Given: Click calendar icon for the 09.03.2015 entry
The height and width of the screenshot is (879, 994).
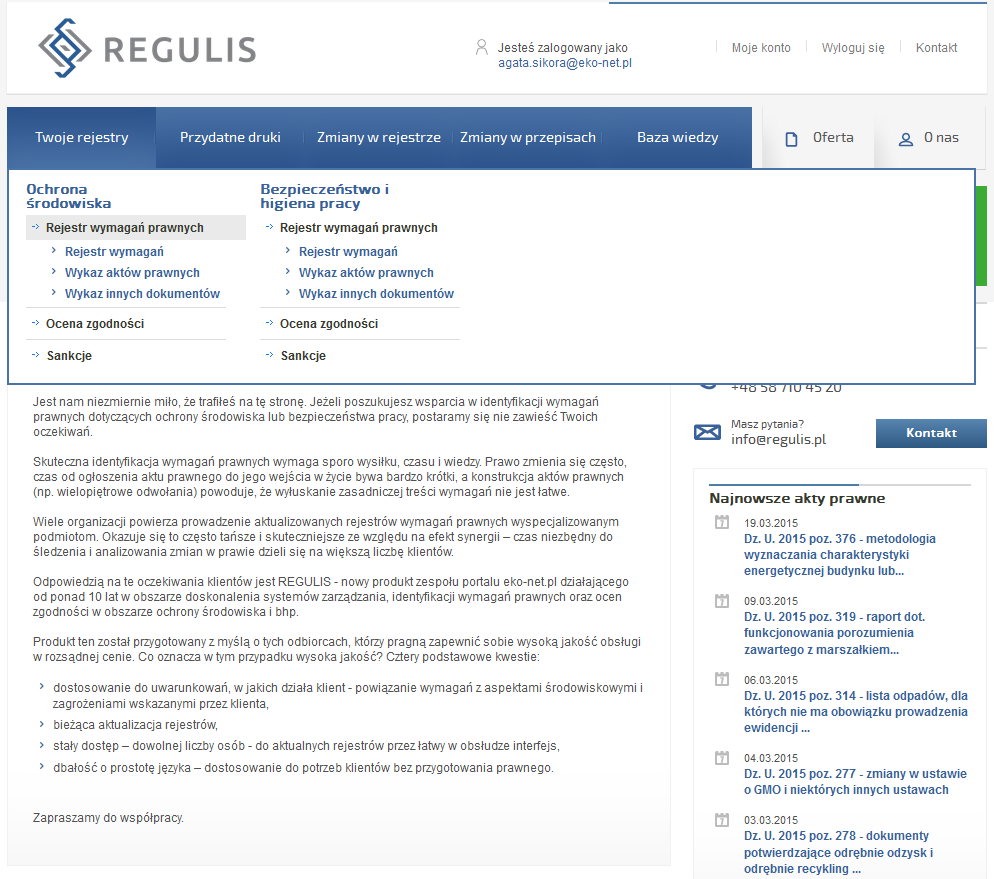Looking at the screenshot, I should (x=721, y=601).
